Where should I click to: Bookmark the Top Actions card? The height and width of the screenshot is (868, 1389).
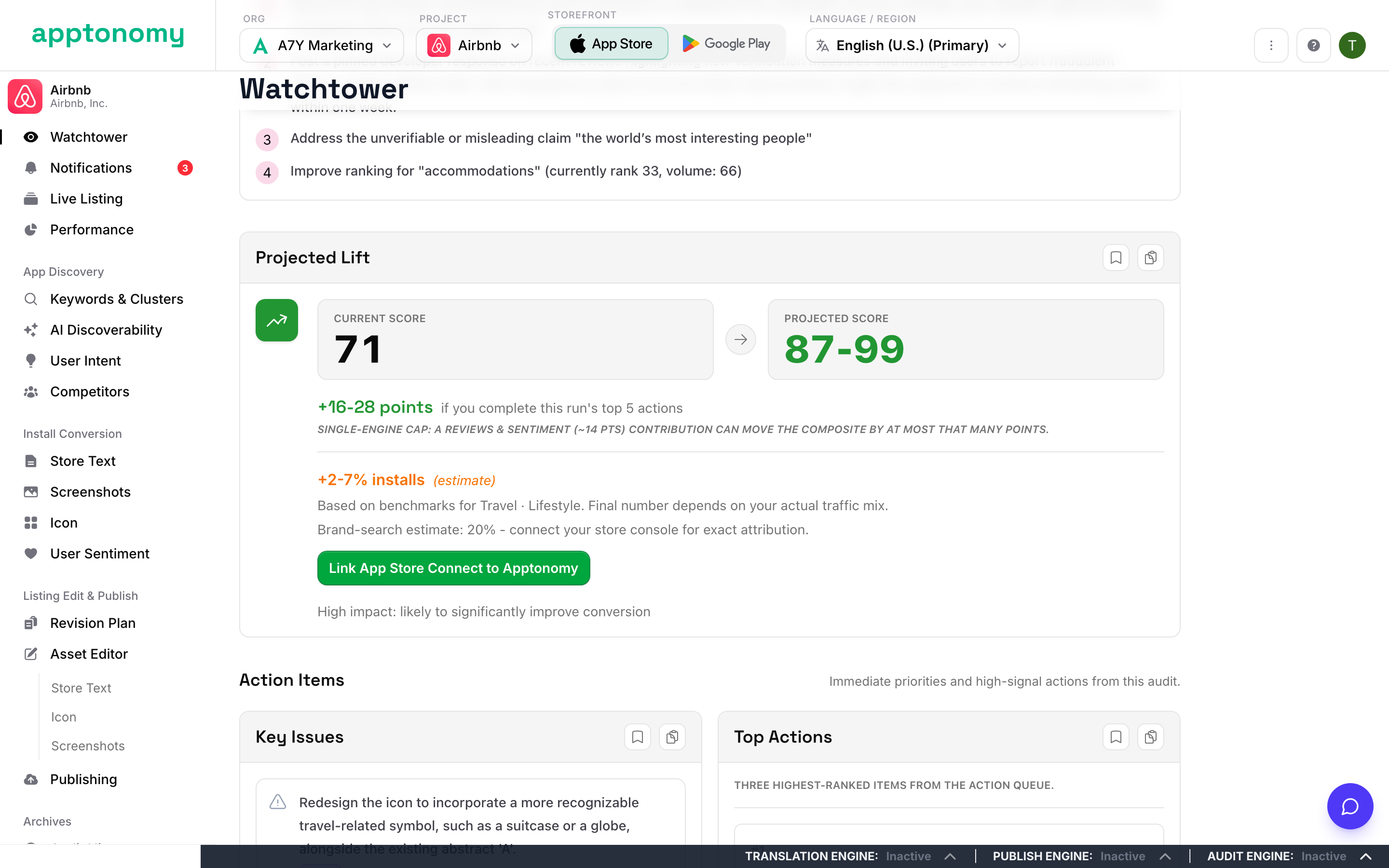1116,737
